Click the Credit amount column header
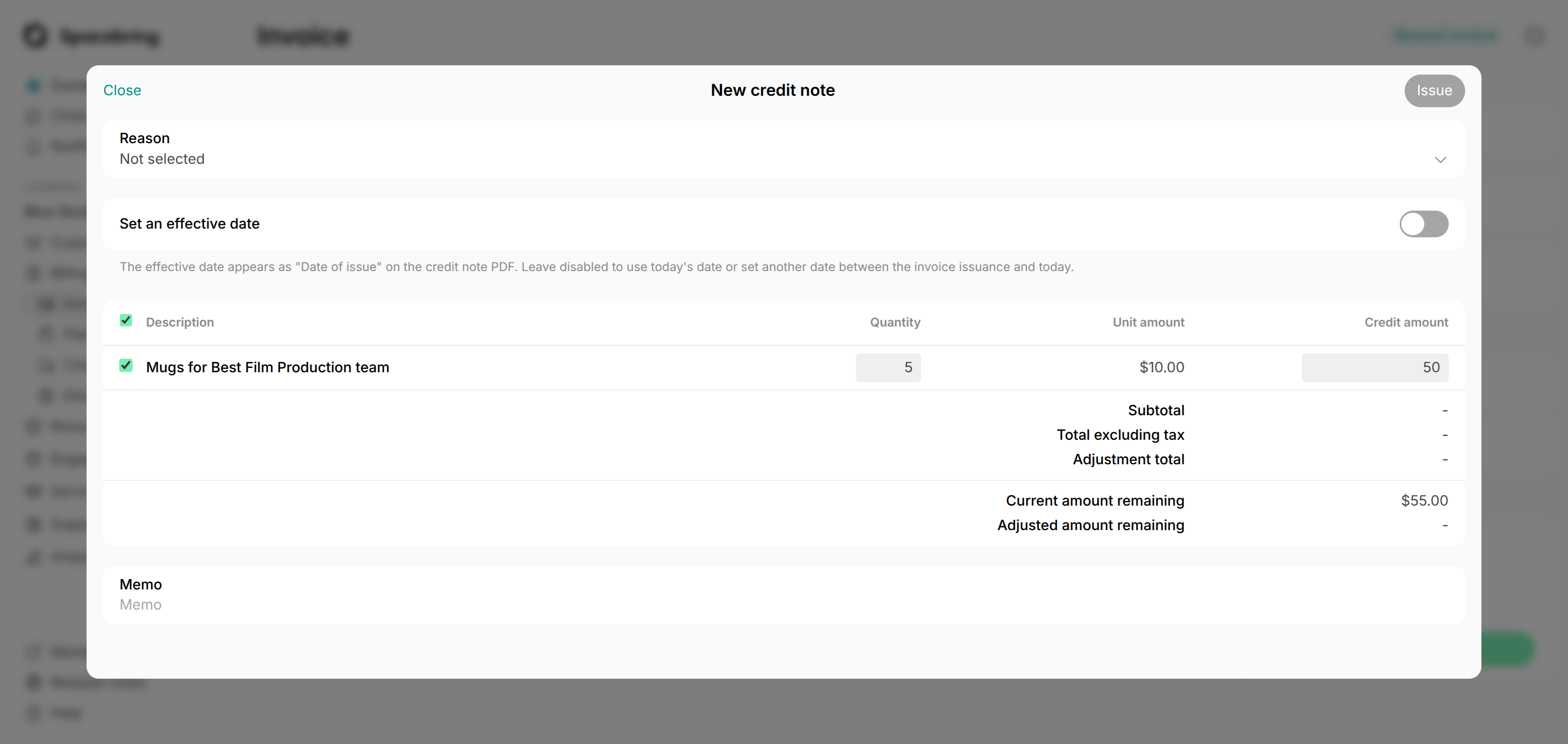Image resolution: width=1568 pixels, height=744 pixels. pyautogui.click(x=1405, y=322)
